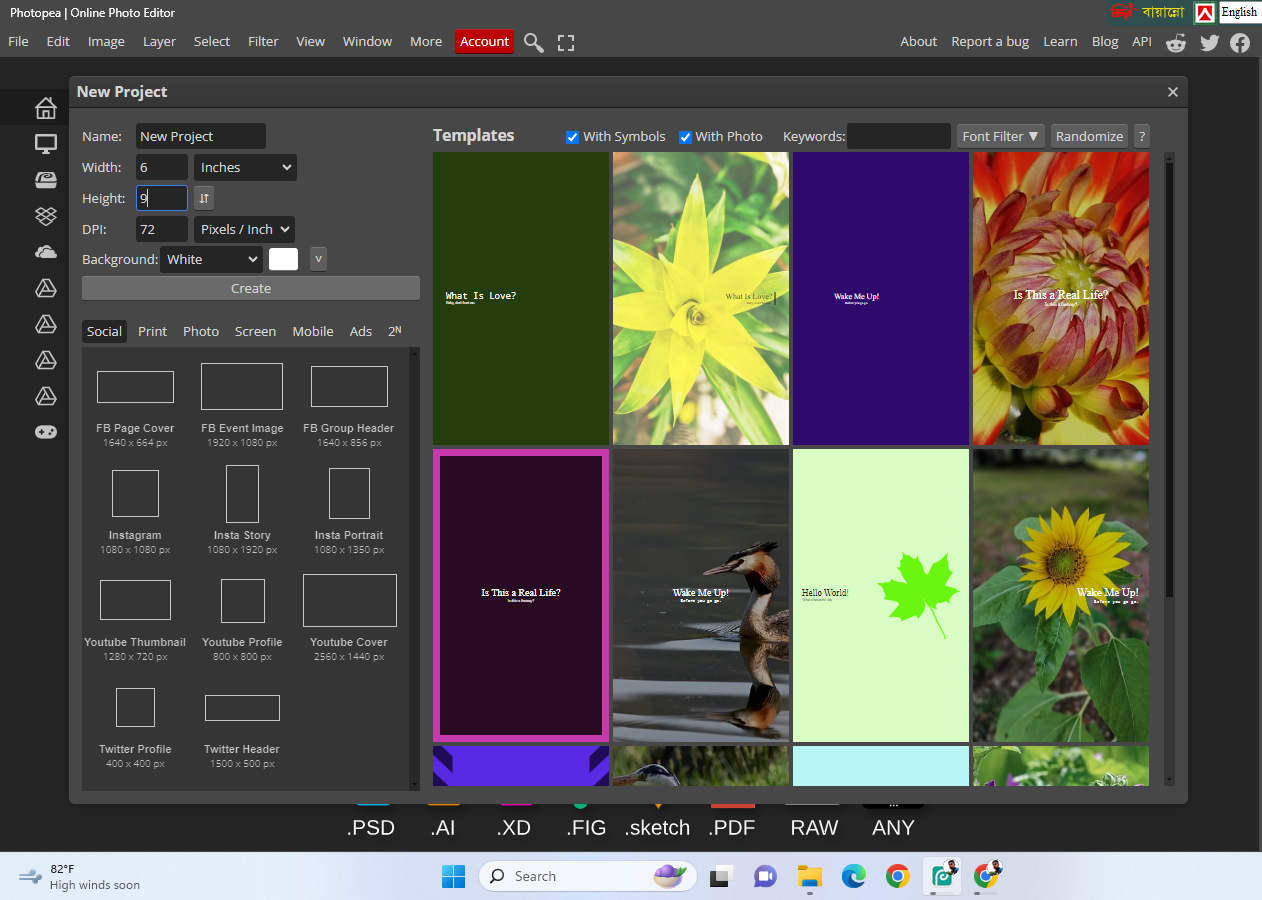Screen dimensions: 1262x900
Task: Open the Pixels / Inch dropdown
Action: pos(244,229)
